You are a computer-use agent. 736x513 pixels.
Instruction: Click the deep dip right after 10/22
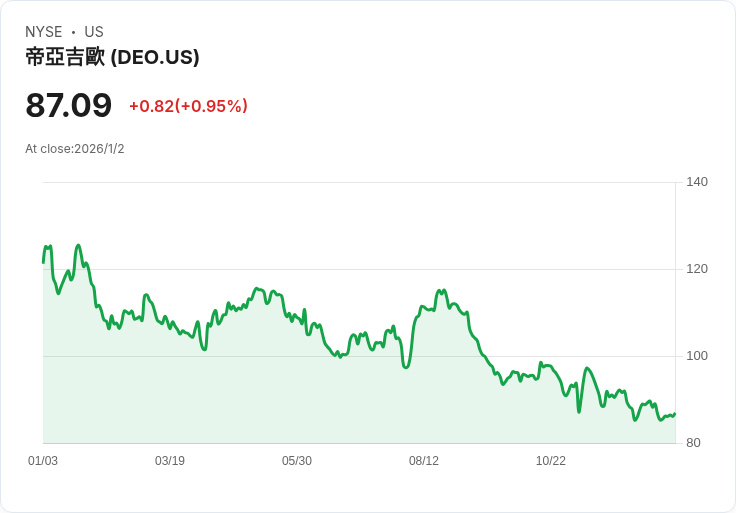(579, 411)
